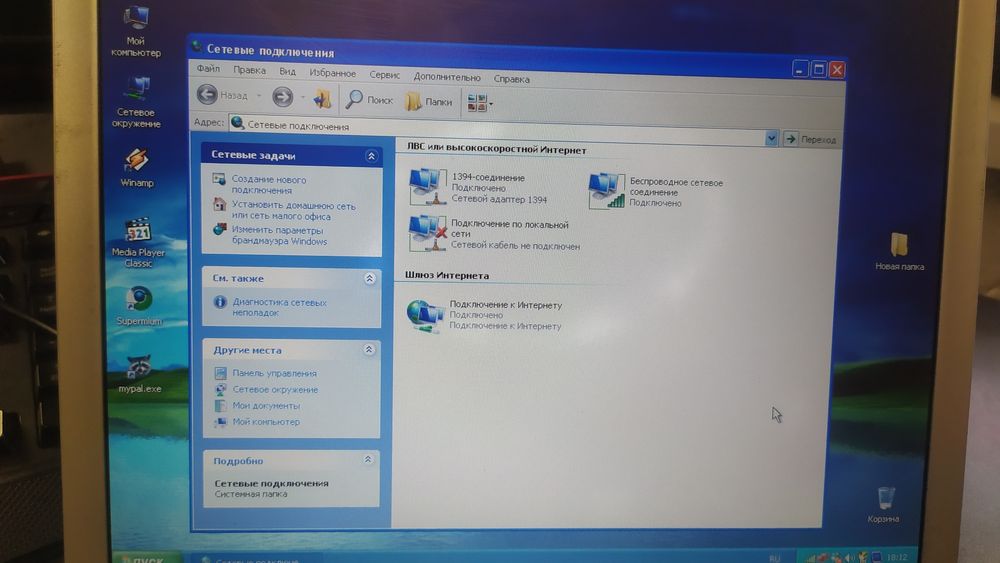The image size is (1000, 563).
Task: Open the Forward button history dropdown arrow
Action: pyautogui.click(x=302, y=98)
